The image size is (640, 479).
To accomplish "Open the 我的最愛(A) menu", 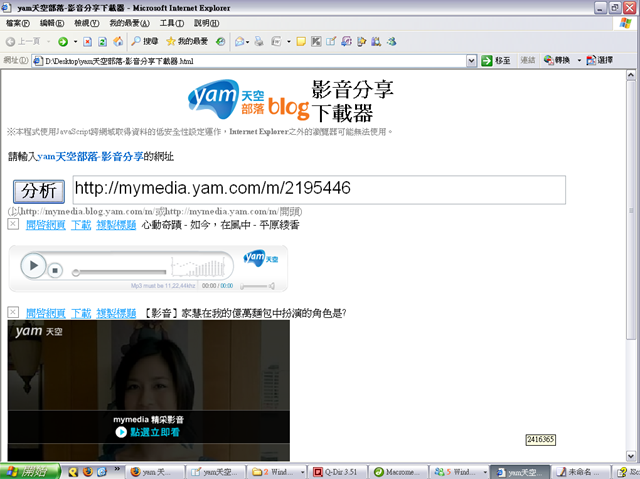I will pyautogui.click(x=129, y=23).
